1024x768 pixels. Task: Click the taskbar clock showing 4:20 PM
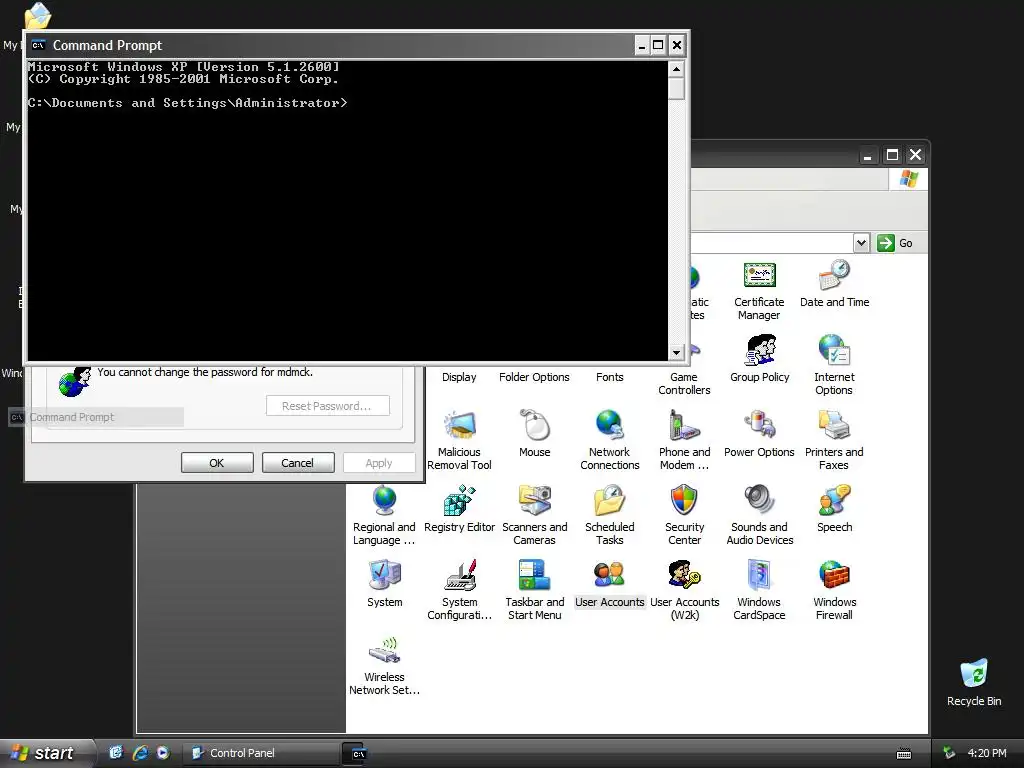click(x=987, y=753)
